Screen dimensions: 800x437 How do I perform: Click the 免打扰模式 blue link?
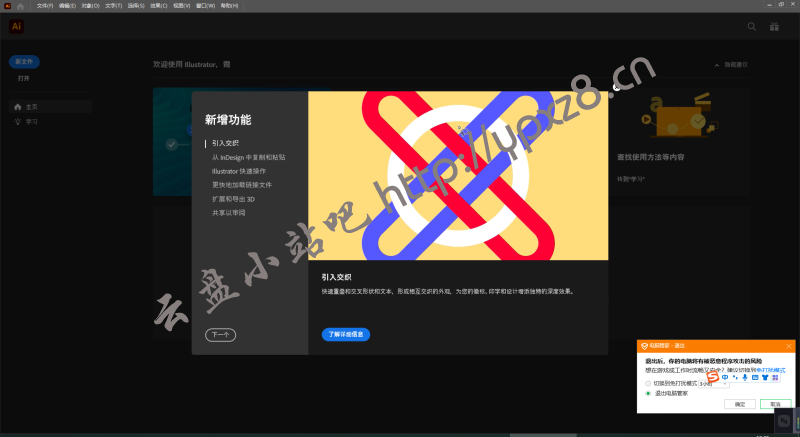[x=771, y=370]
